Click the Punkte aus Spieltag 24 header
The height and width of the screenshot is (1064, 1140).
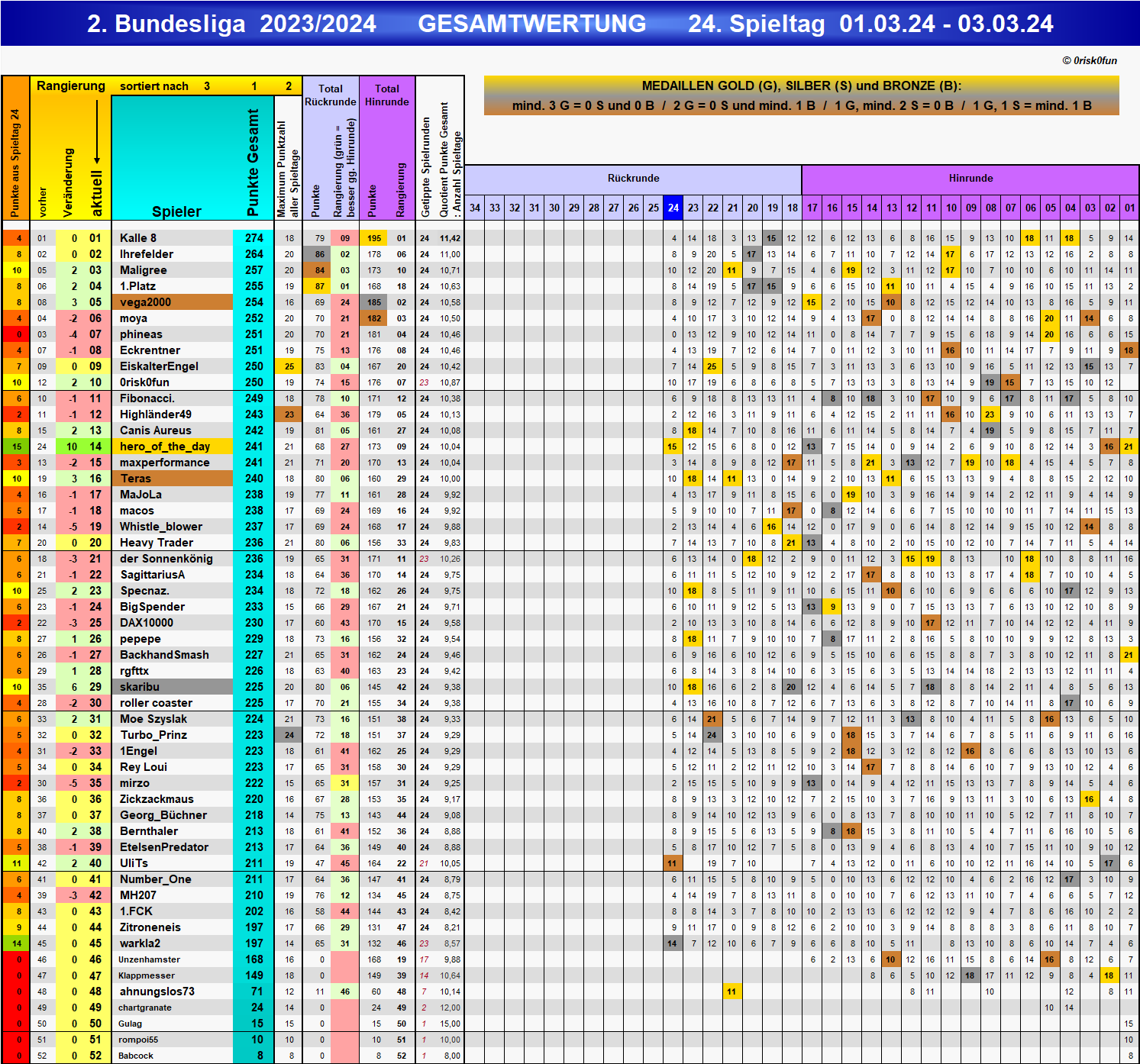[x=15, y=163]
